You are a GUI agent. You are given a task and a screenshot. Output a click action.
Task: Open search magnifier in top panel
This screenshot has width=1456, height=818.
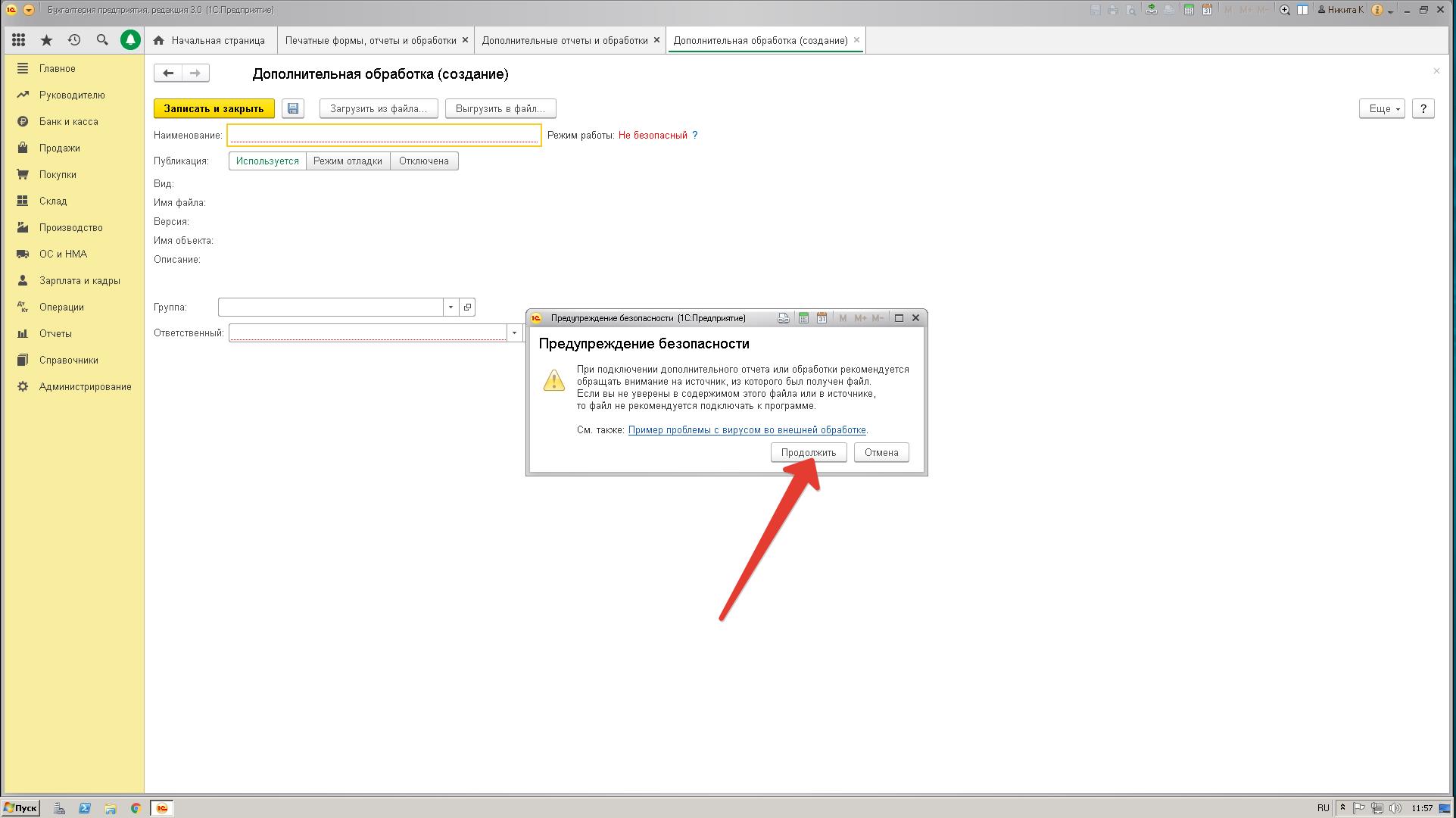[x=102, y=40]
